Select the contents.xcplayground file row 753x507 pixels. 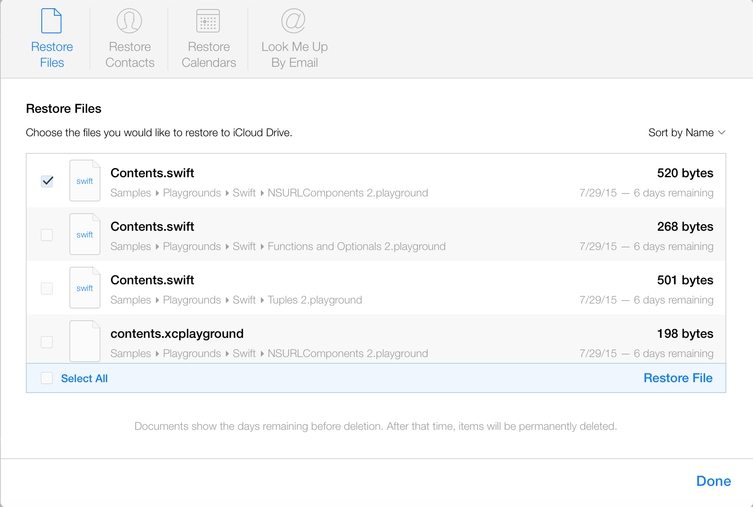(376, 341)
